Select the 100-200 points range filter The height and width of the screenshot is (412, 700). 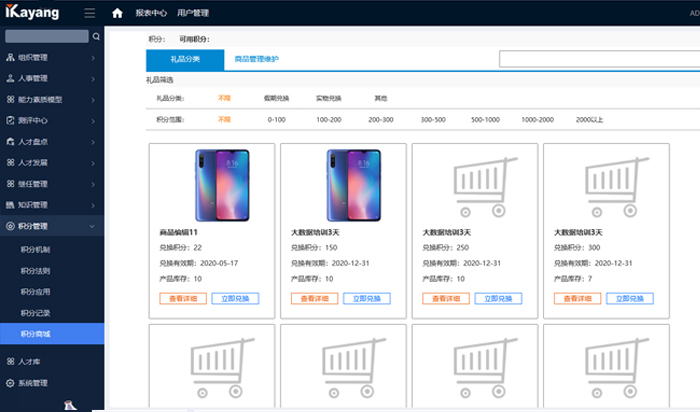[x=329, y=119]
